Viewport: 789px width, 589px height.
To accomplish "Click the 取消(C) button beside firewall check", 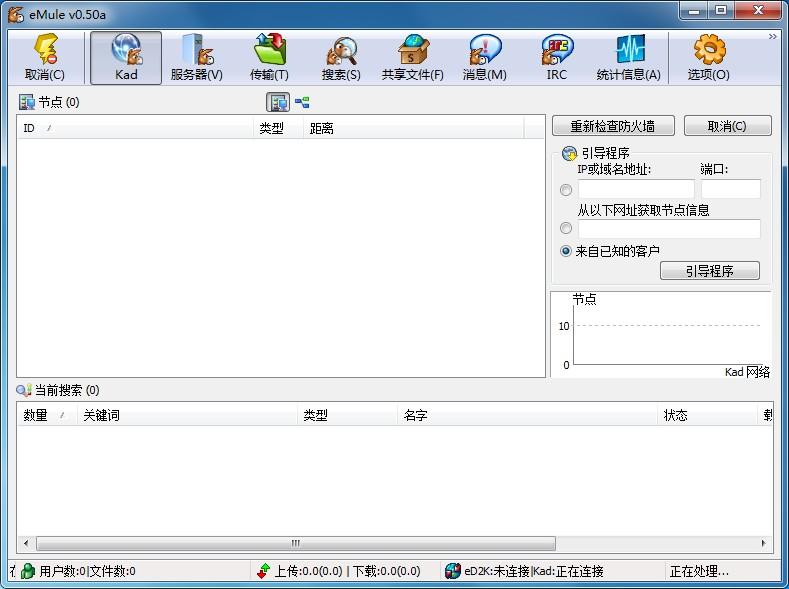I will pyautogui.click(x=727, y=126).
